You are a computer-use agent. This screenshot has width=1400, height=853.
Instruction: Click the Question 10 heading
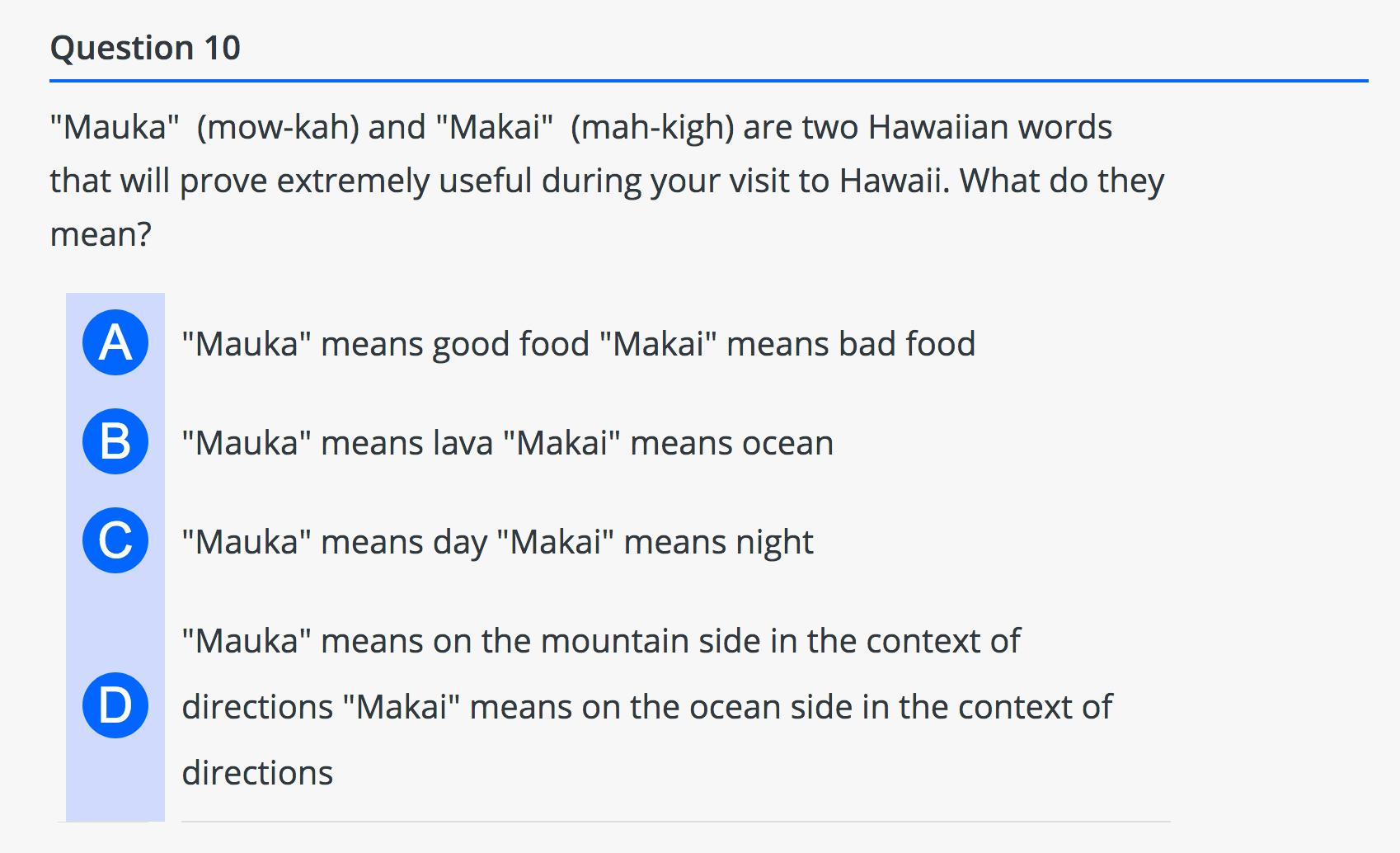145,48
